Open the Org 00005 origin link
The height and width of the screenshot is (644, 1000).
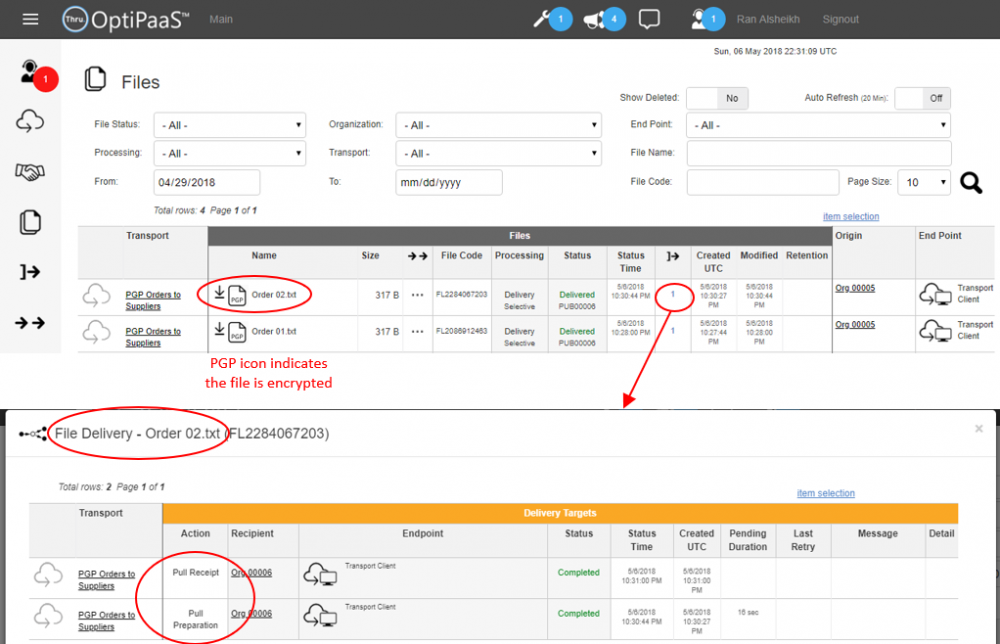point(855,288)
